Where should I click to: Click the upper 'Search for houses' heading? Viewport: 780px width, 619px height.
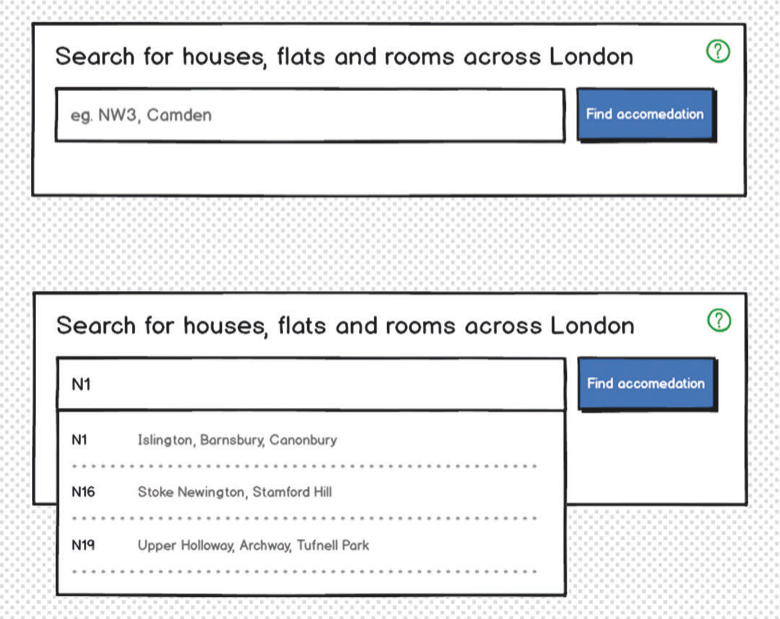tap(344, 57)
